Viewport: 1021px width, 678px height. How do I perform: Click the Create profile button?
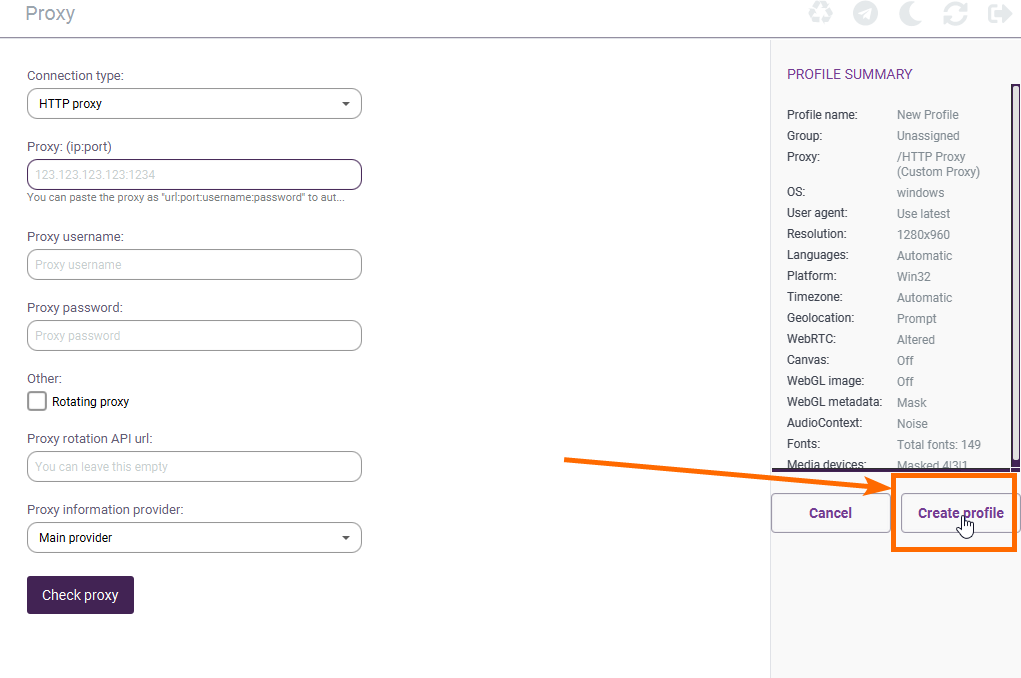point(960,513)
